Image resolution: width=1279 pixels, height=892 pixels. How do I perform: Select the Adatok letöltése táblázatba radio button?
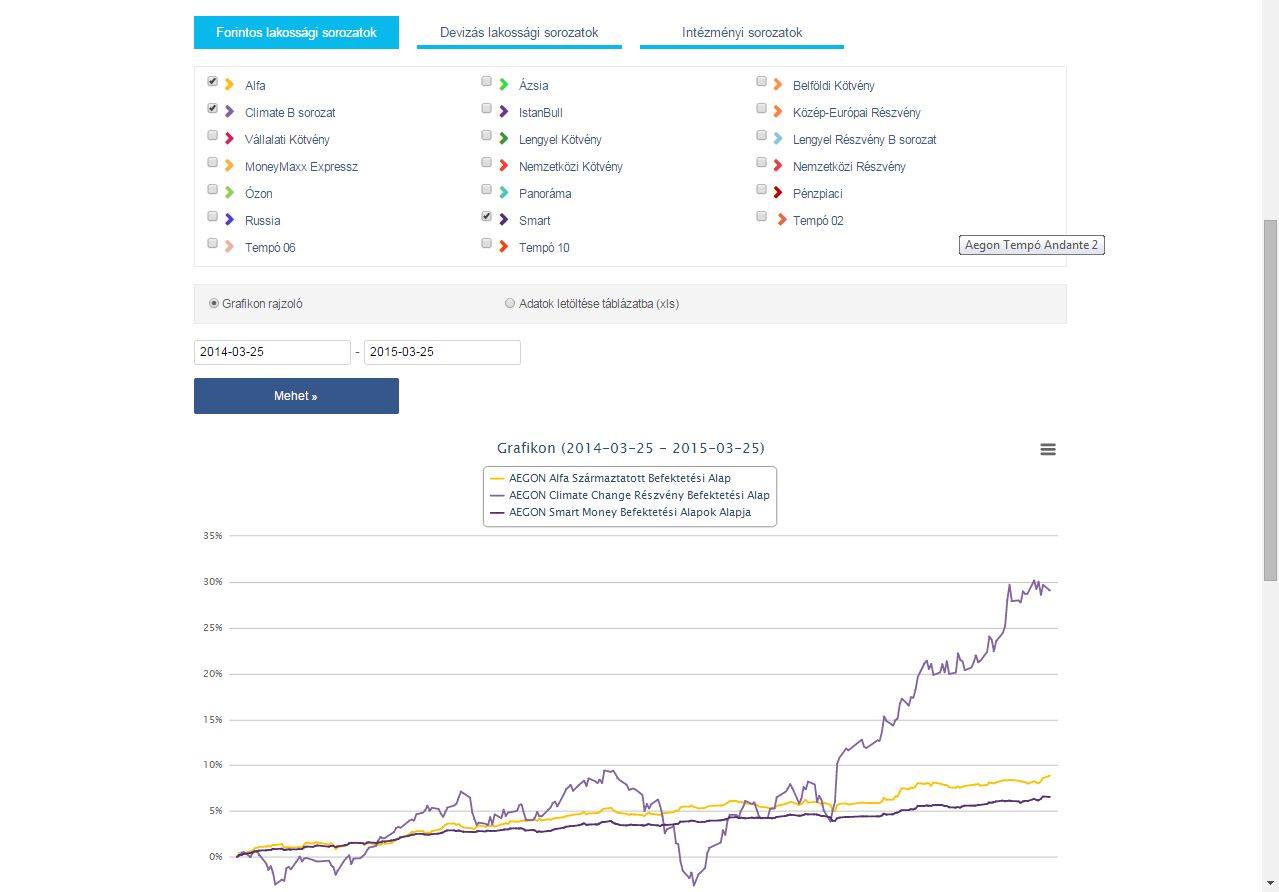[x=510, y=303]
